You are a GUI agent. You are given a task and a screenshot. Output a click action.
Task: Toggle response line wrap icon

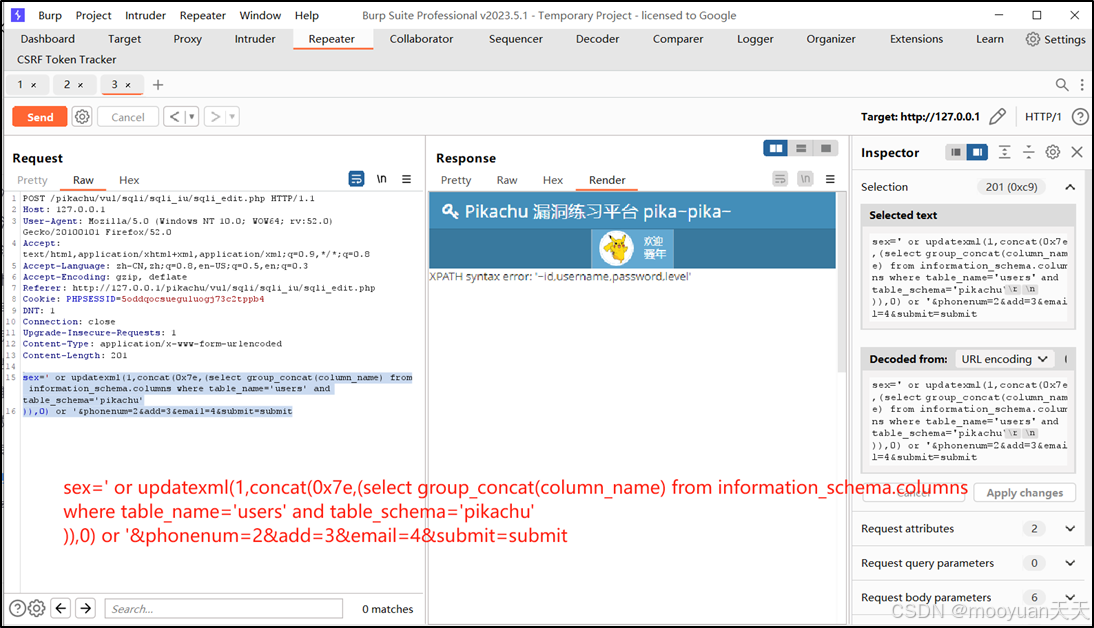point(780,179)
